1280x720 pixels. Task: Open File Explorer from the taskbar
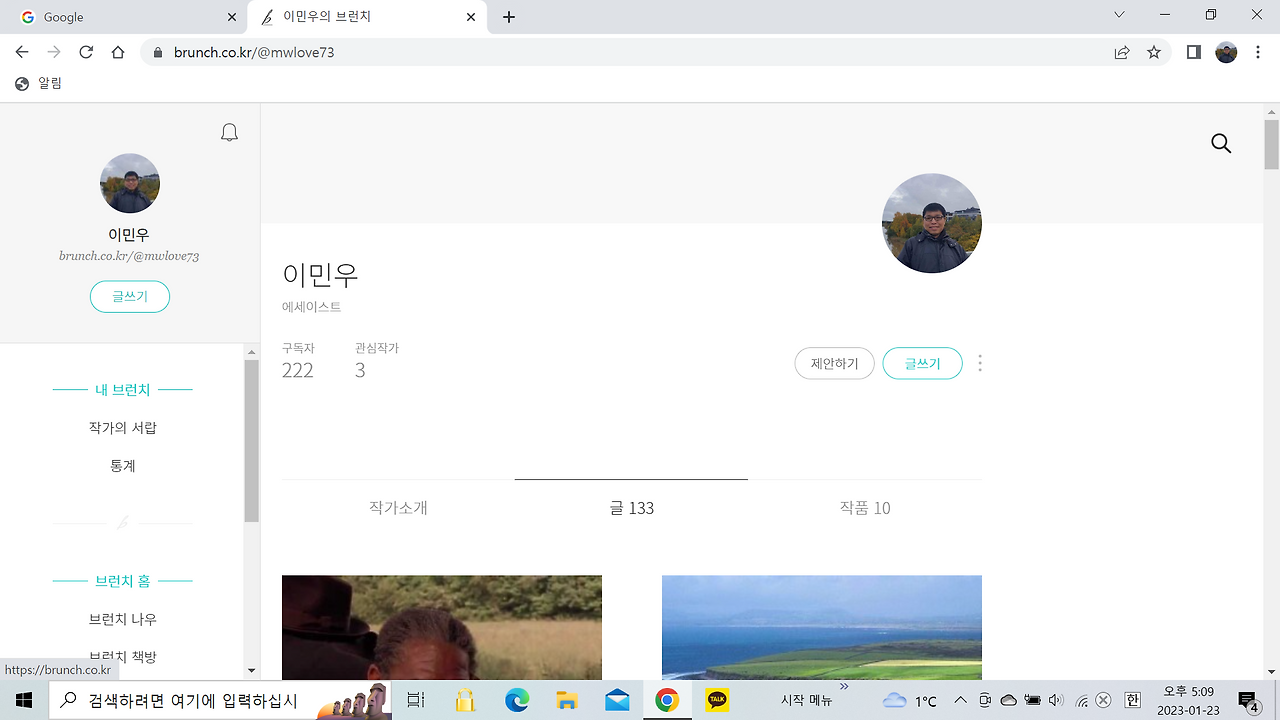click(566, 700)
